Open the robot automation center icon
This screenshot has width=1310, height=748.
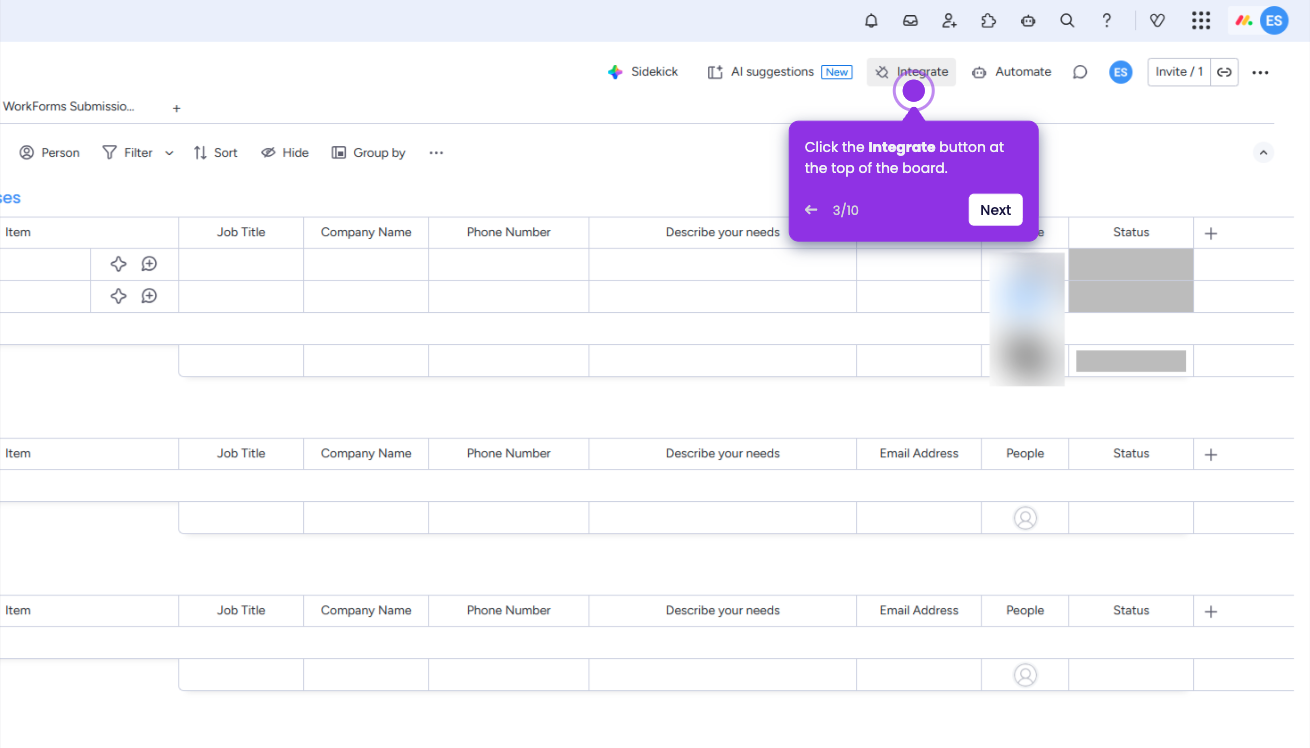[x=1028, y=20]
